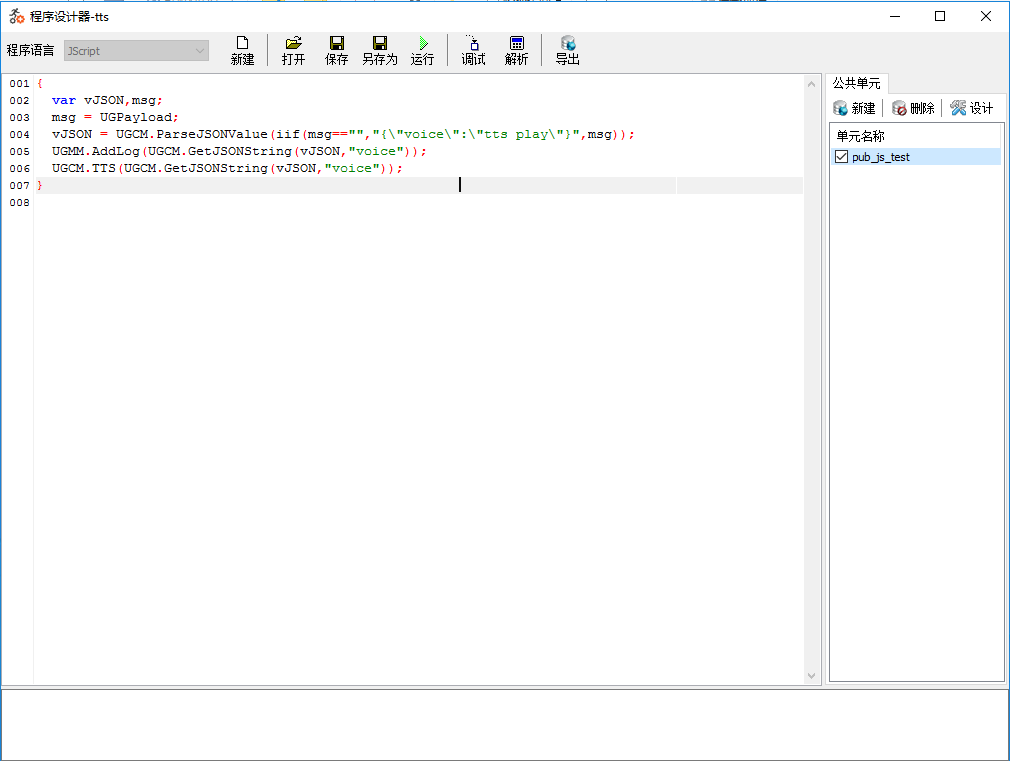Screen dimensions: 1010x761
Task: Click the 另存为 (Save As) icon
Action: pos(379,50)
